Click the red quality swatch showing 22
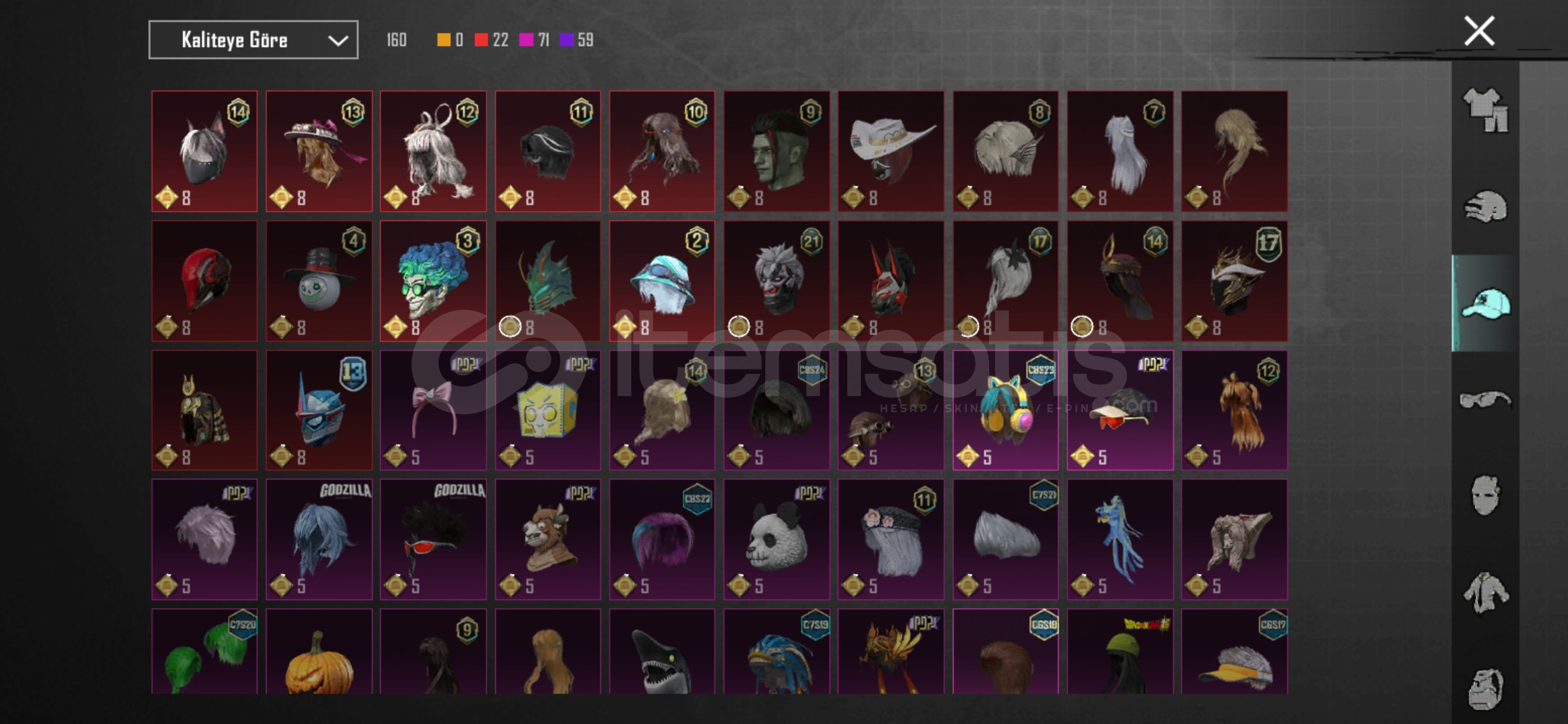1568x724 pixels. (x=481, y=40)
